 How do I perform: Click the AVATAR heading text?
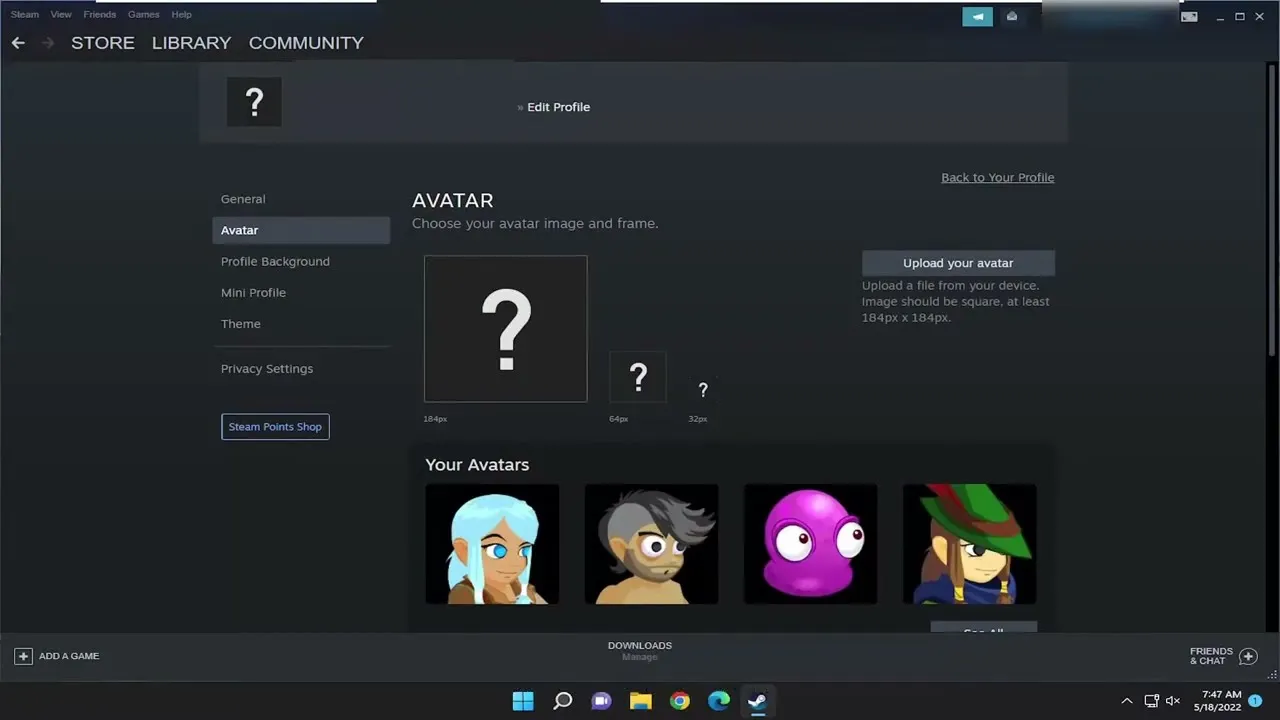(453, 200)
